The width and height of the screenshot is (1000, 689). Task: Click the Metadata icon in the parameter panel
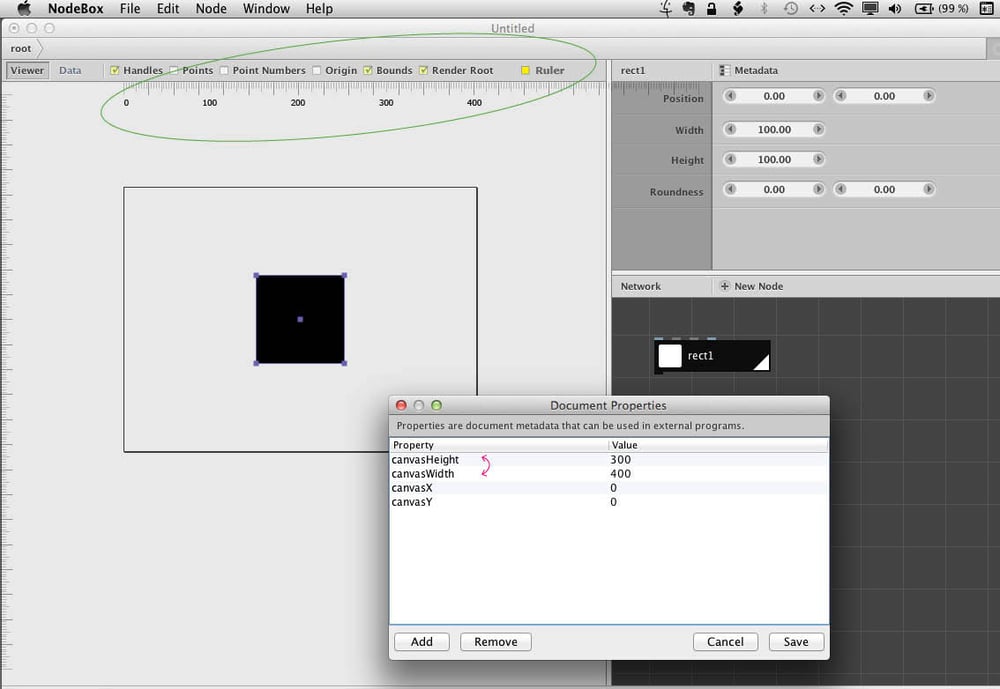coord(724,71)
